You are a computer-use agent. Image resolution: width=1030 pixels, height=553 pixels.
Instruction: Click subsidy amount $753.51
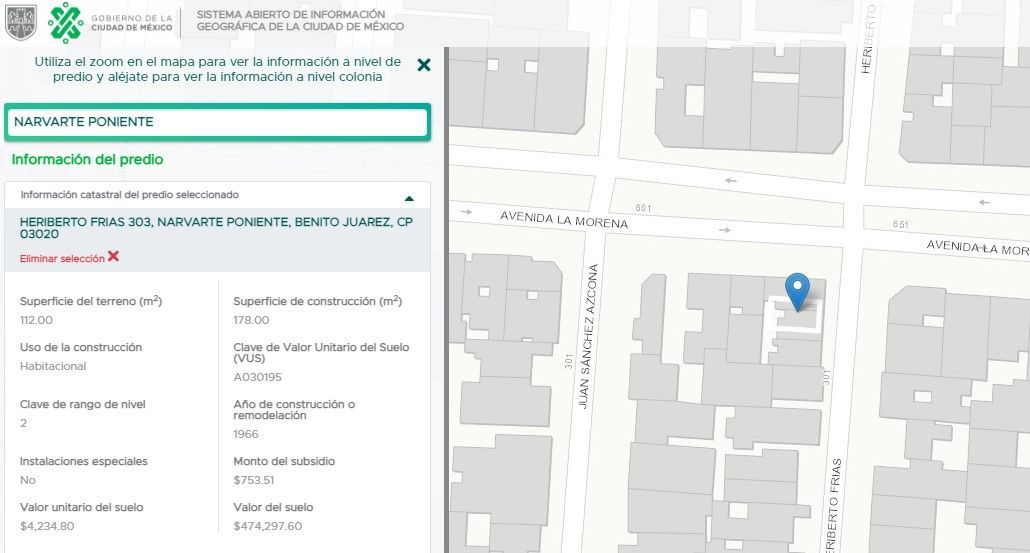pos(254,480)
